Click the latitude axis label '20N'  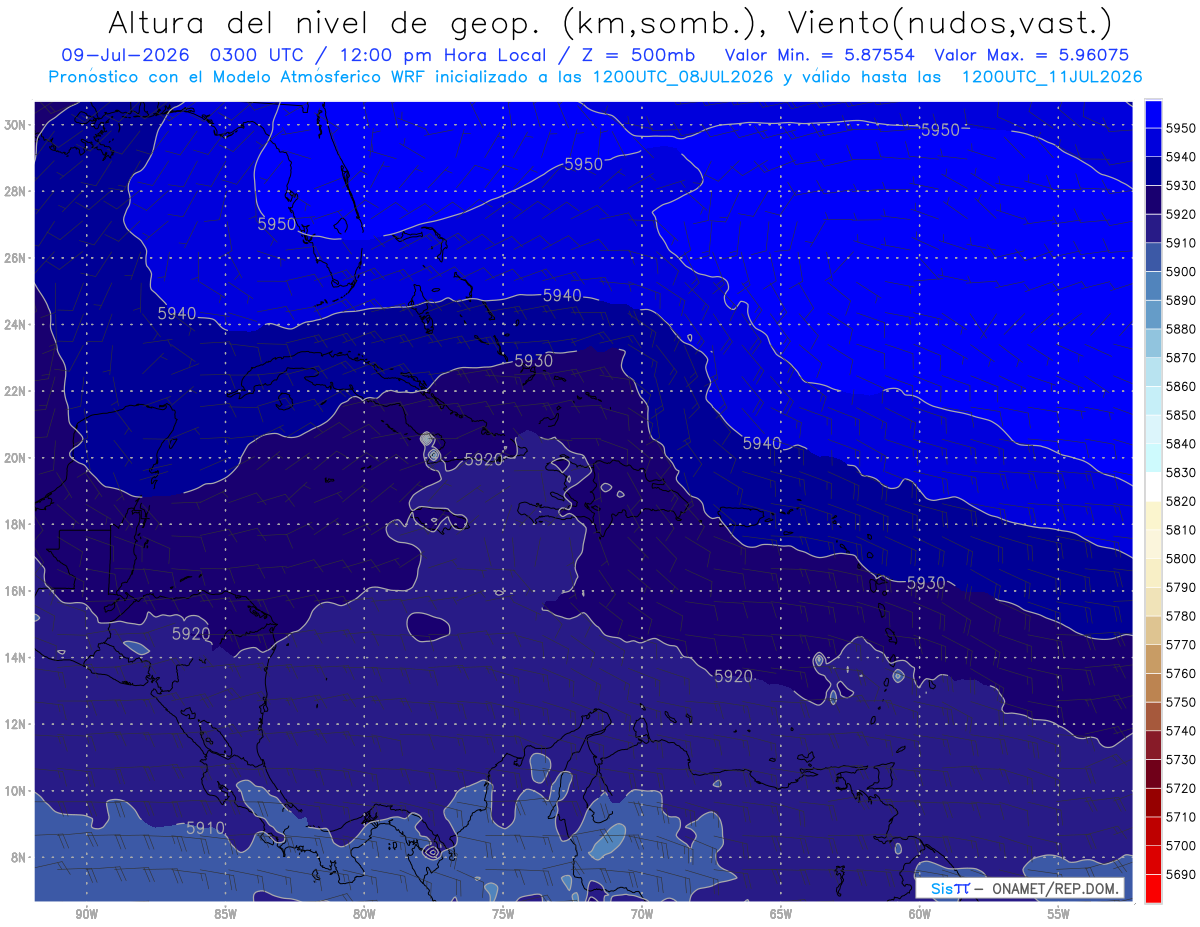16,458
